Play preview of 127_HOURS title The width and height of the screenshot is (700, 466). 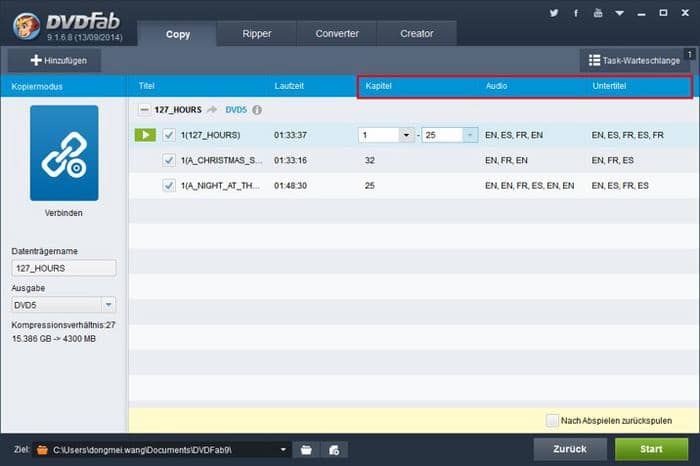(145, 135)
